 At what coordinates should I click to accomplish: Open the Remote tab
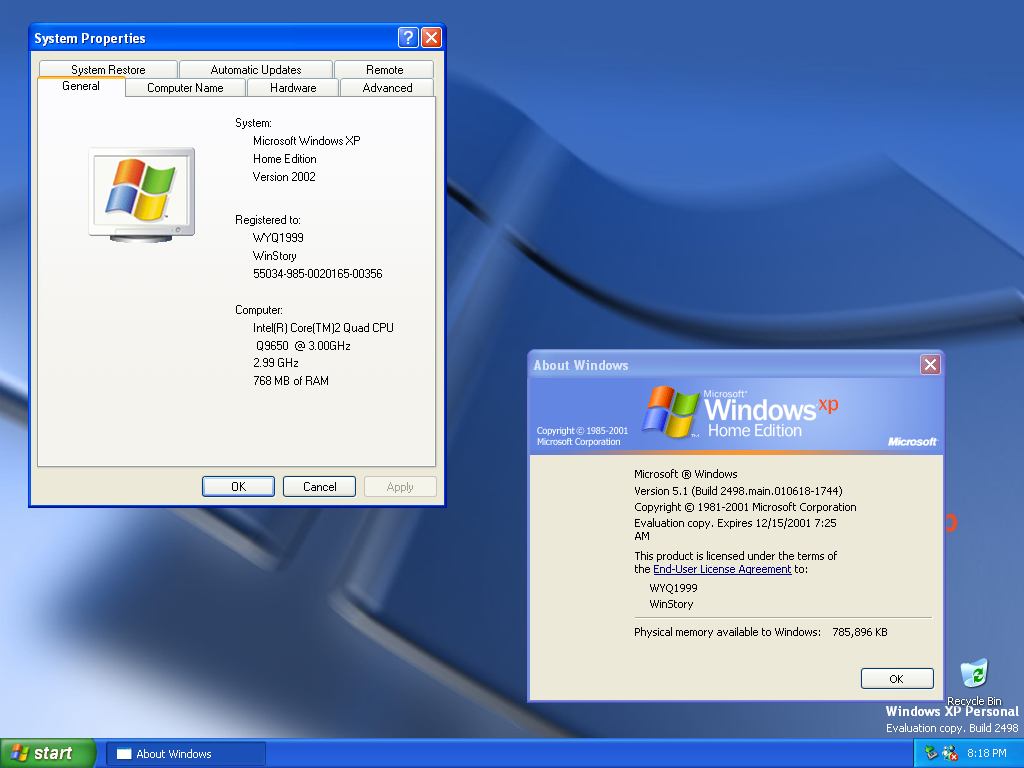pyautogui.click(x=385, y=69)
